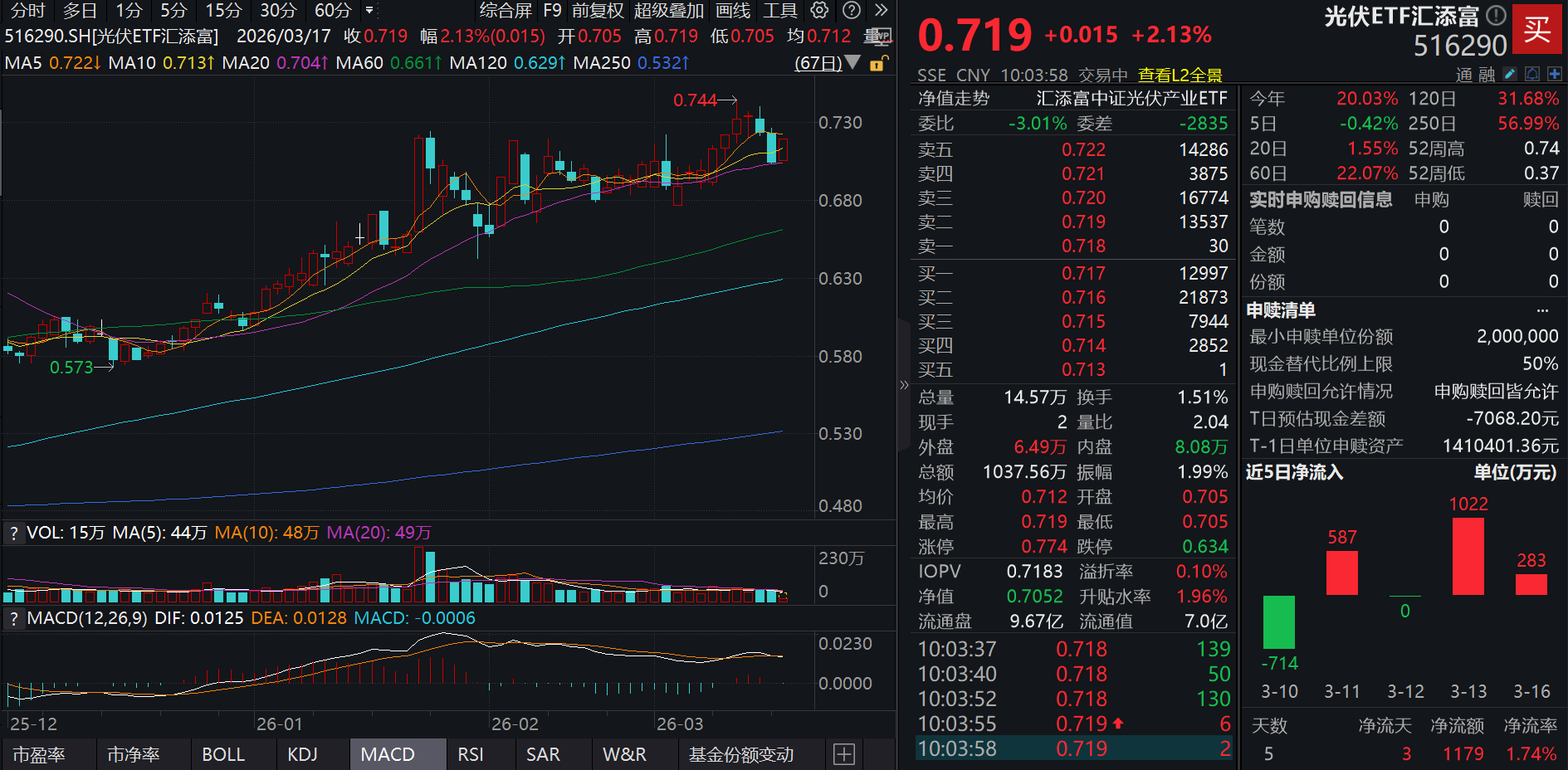
Task: Switch to the RSI indicator tab
Action: [x=470, y=754]
